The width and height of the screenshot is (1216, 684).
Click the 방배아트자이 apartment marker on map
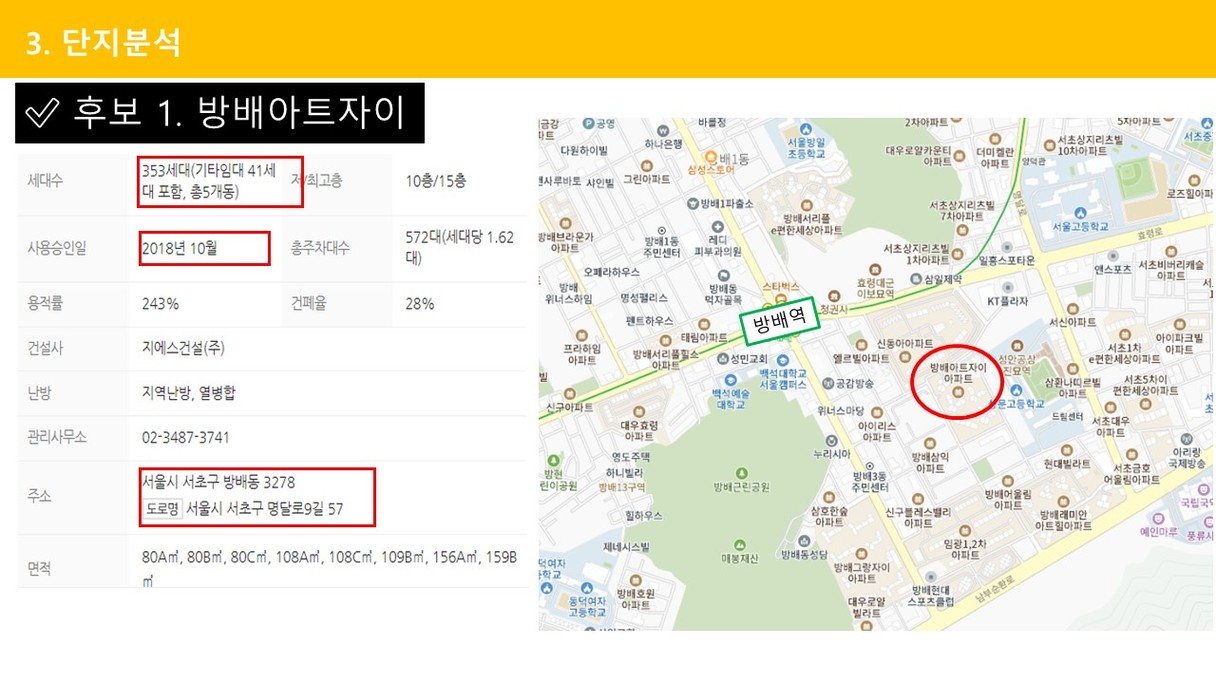[959, 393]
